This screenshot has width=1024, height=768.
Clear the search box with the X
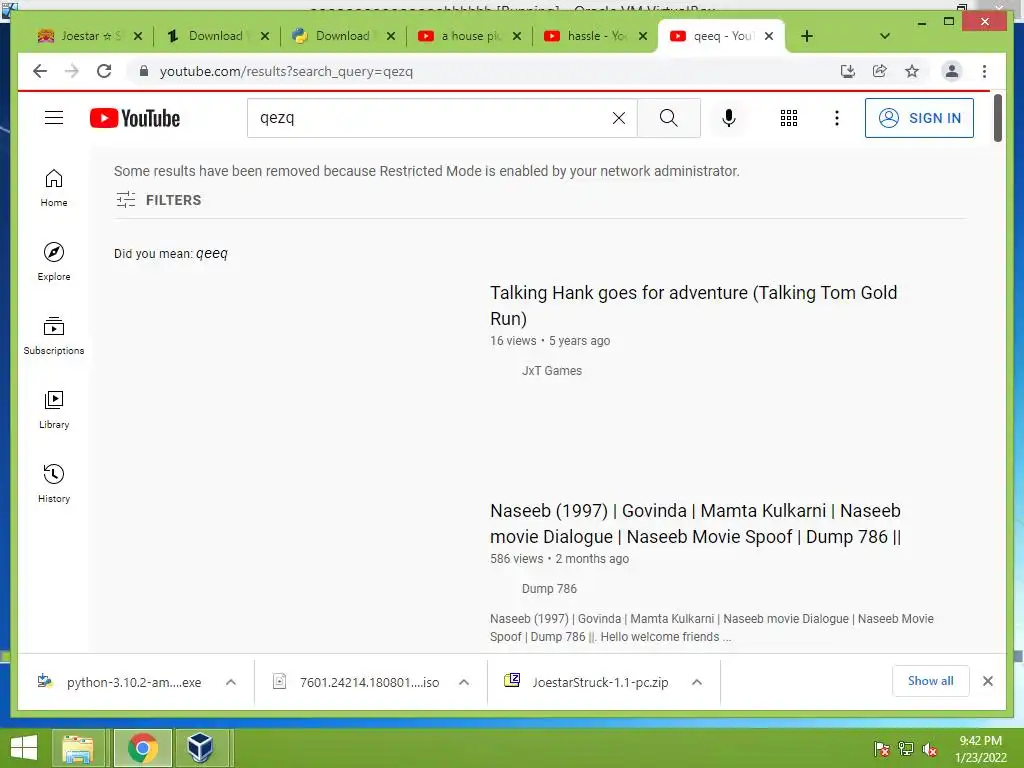pyautogui.click(x=618, y=118)
